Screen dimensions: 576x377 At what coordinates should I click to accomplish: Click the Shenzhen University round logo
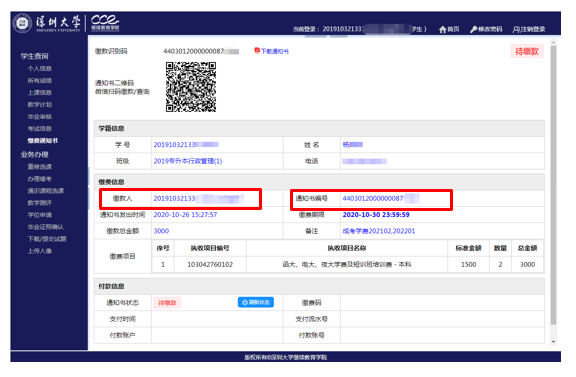pyautogui.click(x=22, y=23)
